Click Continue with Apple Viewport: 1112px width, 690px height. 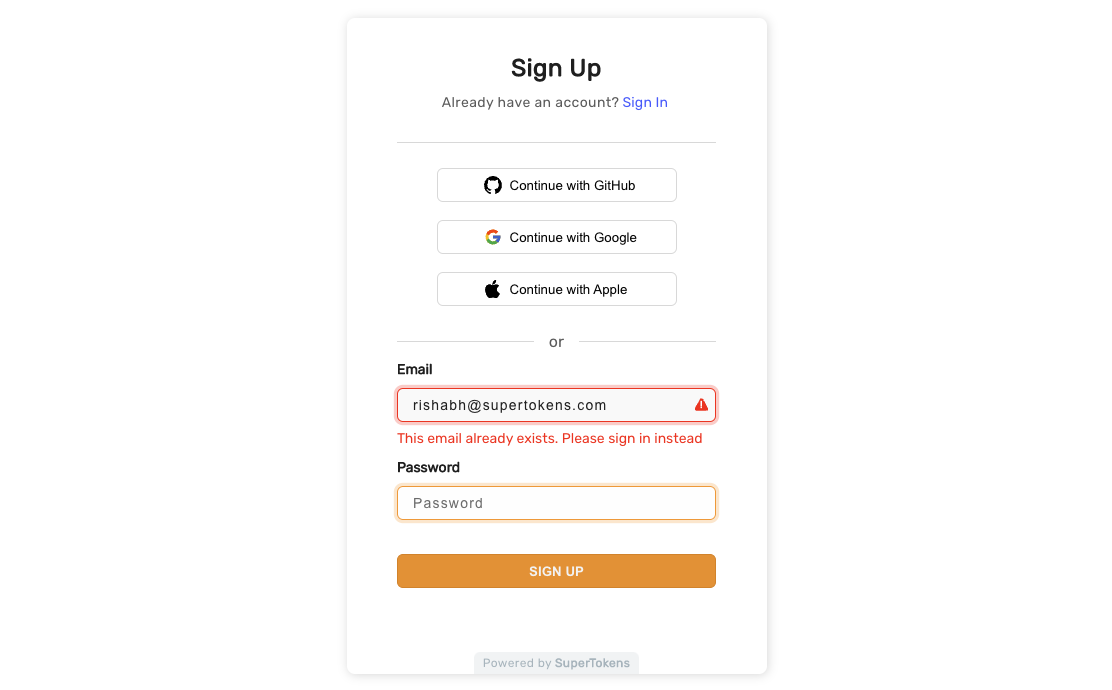(556, 288)
